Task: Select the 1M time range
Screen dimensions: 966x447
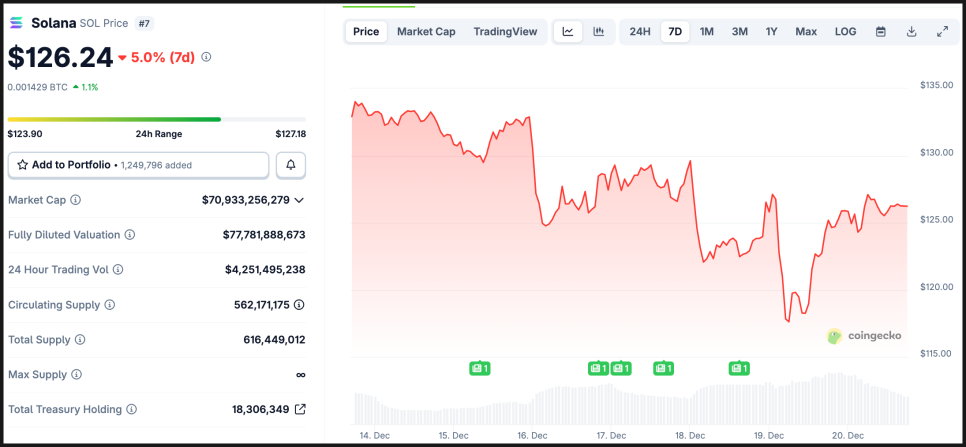Action: tap(707, 32)
